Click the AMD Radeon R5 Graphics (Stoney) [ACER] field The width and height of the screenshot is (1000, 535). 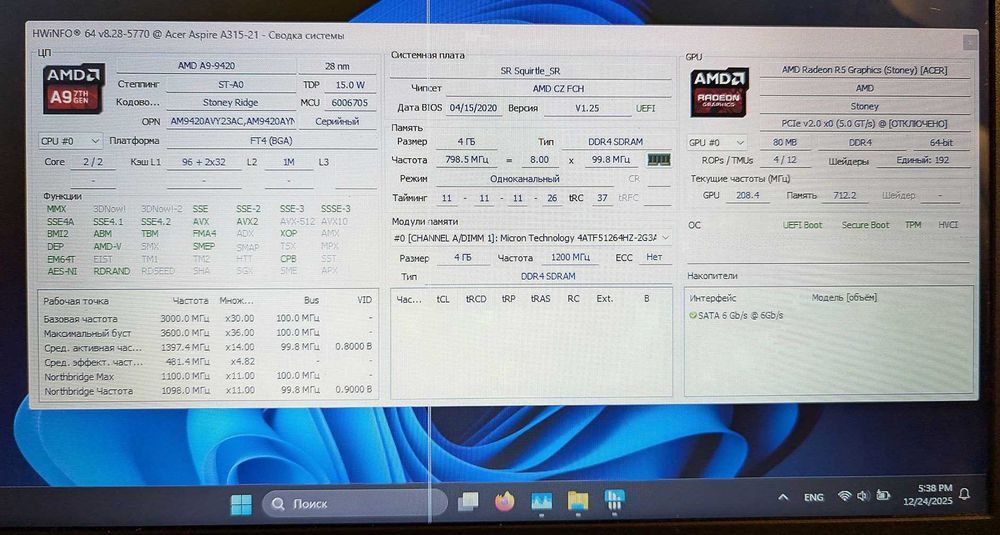pyautogui.click(x=865, y=70)
